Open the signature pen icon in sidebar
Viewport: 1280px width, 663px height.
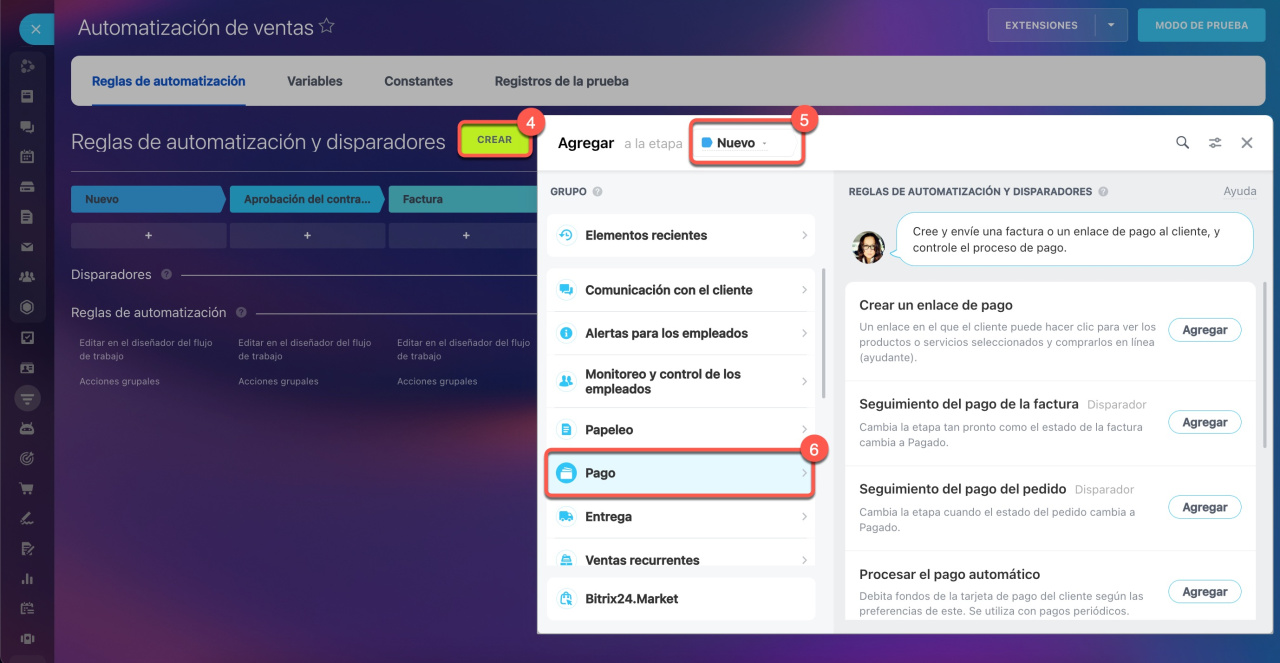(x=27, y=518)
